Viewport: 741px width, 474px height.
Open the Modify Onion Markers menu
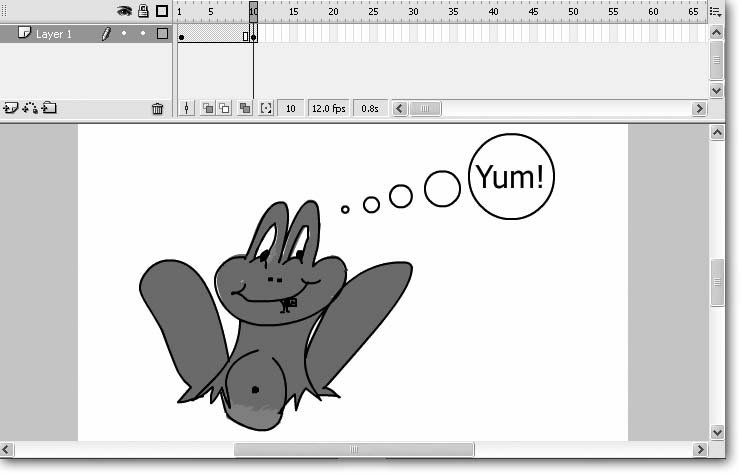265,108
